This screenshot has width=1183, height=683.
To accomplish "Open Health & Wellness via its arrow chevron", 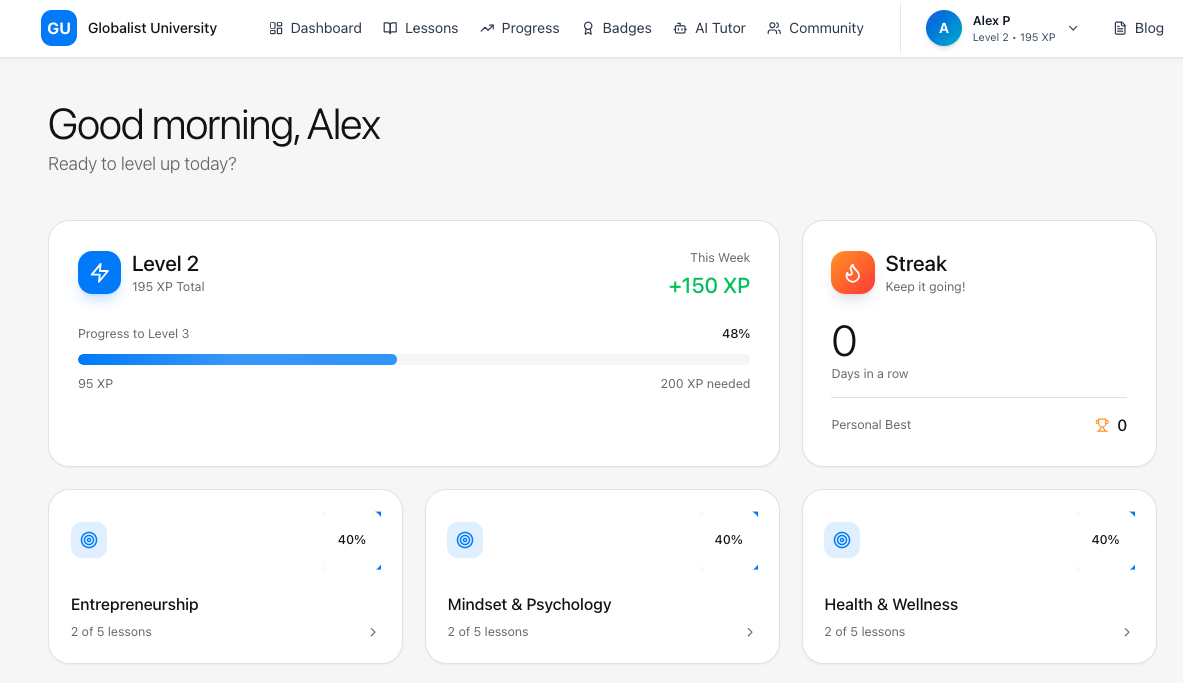I will [1127, 632].
